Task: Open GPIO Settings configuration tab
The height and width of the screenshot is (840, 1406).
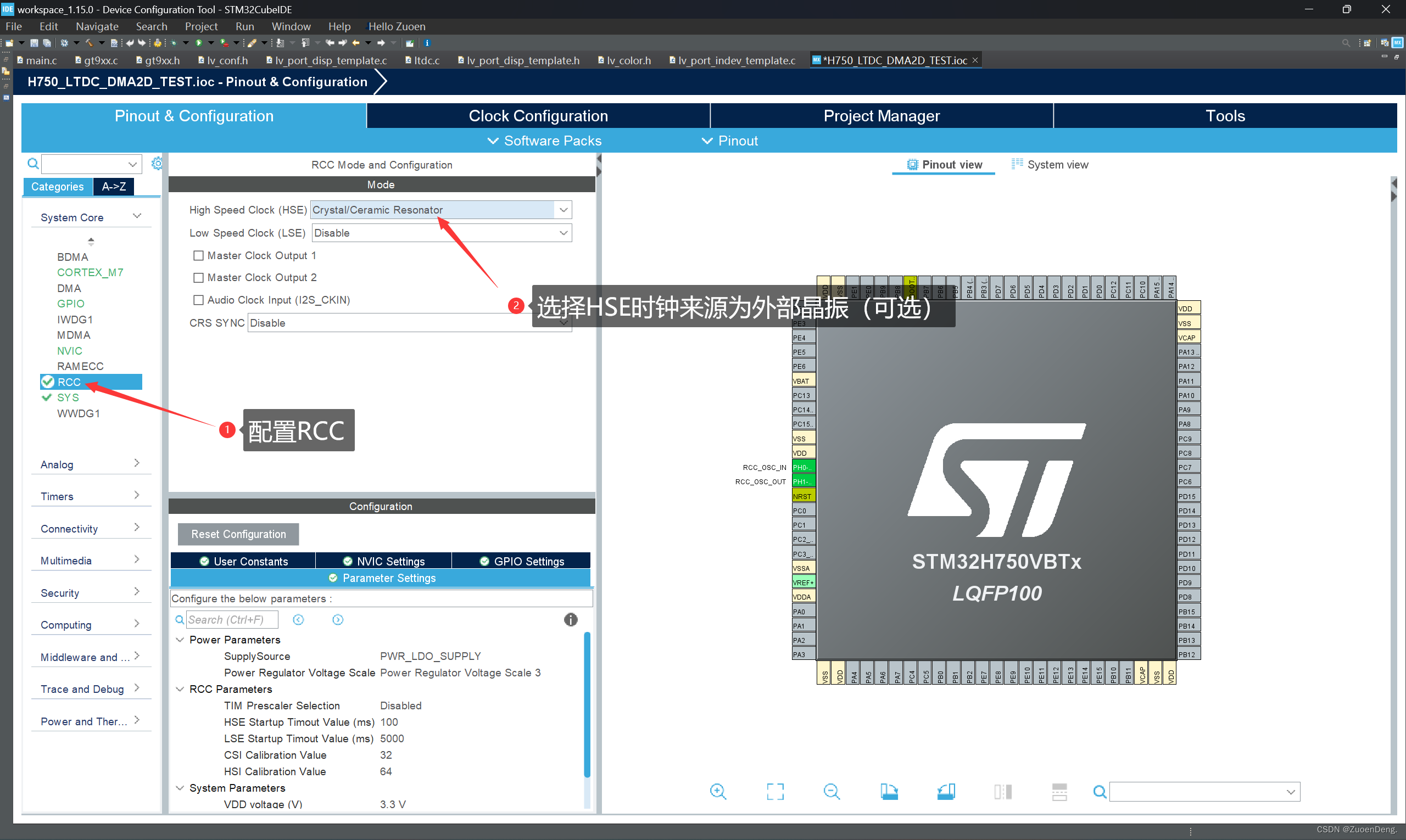Action: (x=522, y=562)
